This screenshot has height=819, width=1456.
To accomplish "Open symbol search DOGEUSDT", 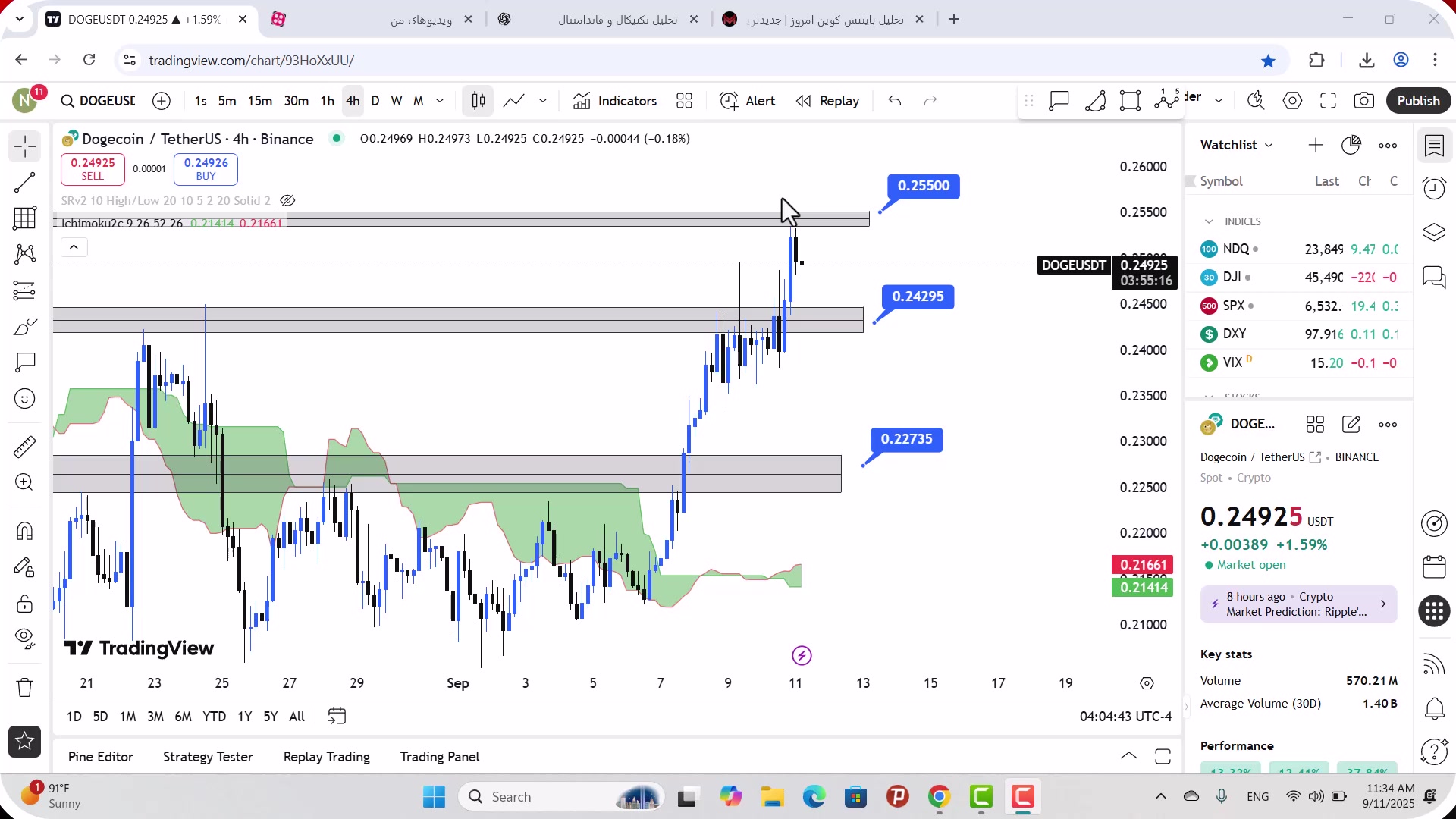I will [x=99, y=101].
